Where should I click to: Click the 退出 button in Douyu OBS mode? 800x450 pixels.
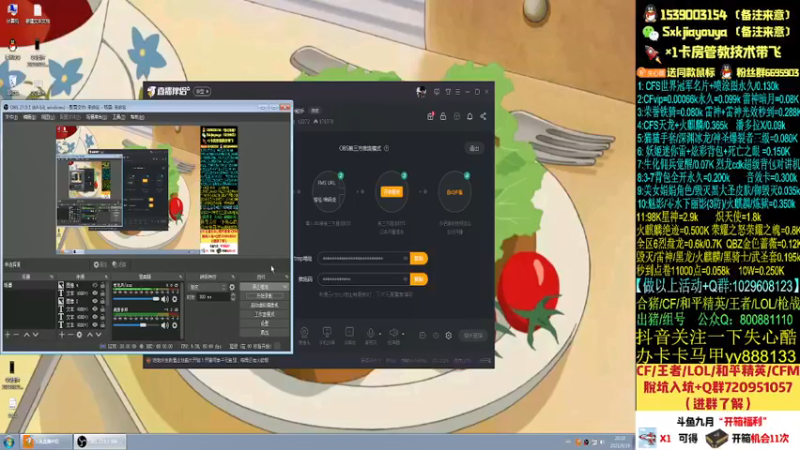click(x=474, y=148)
